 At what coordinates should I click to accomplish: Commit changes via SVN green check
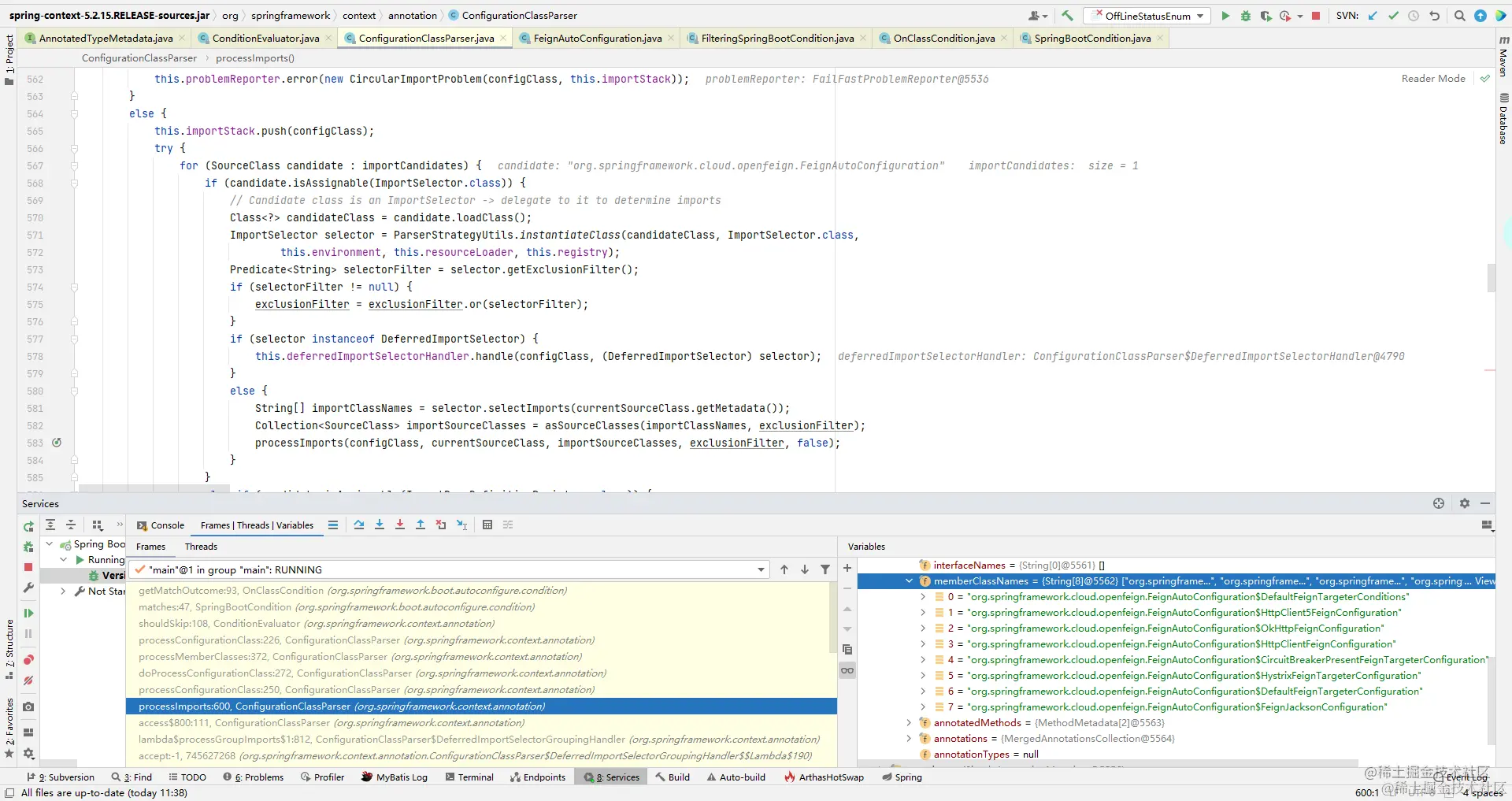tap(1393, 16)
